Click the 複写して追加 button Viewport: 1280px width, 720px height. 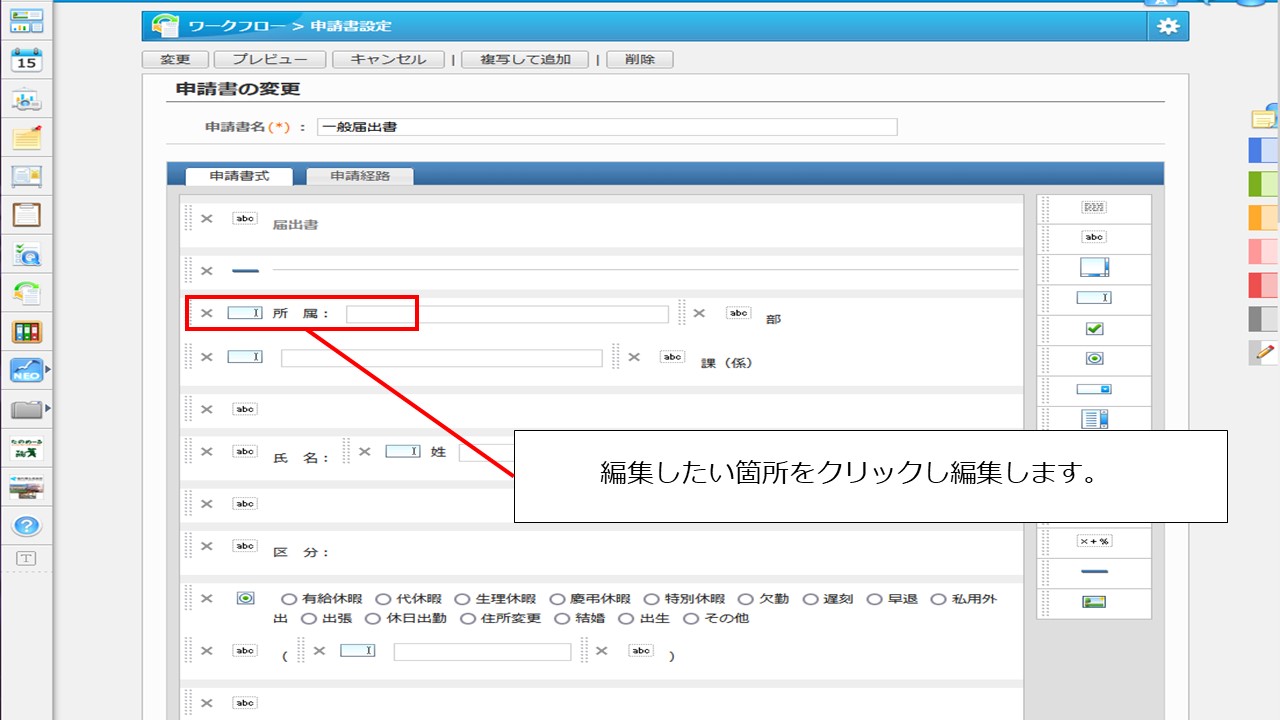tap(525, 60)
